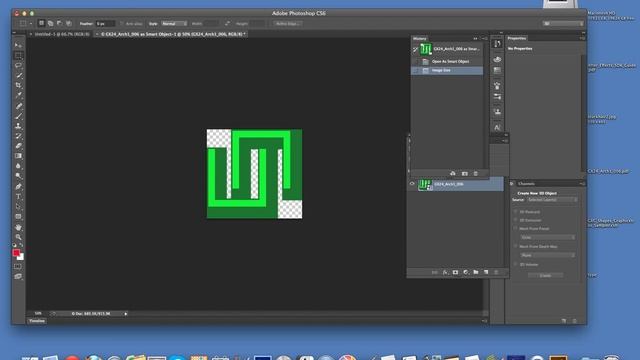Toggle Quick Mask mode icon
The width and height of the screenshot is (640, 360).
[18, 267]
